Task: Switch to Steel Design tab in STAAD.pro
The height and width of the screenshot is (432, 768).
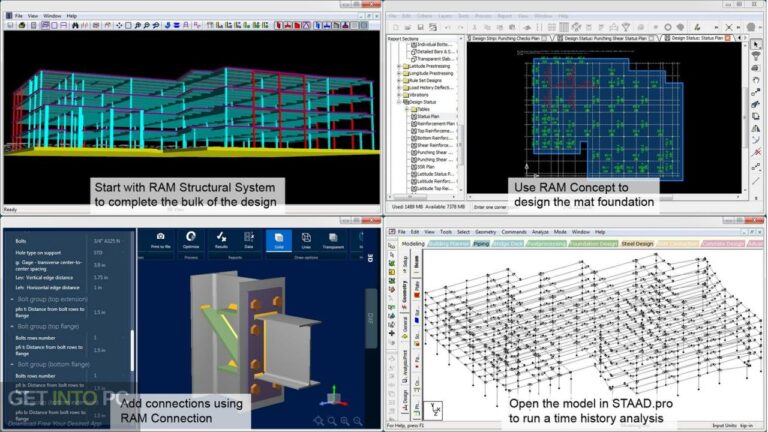Action: point(637,243)
